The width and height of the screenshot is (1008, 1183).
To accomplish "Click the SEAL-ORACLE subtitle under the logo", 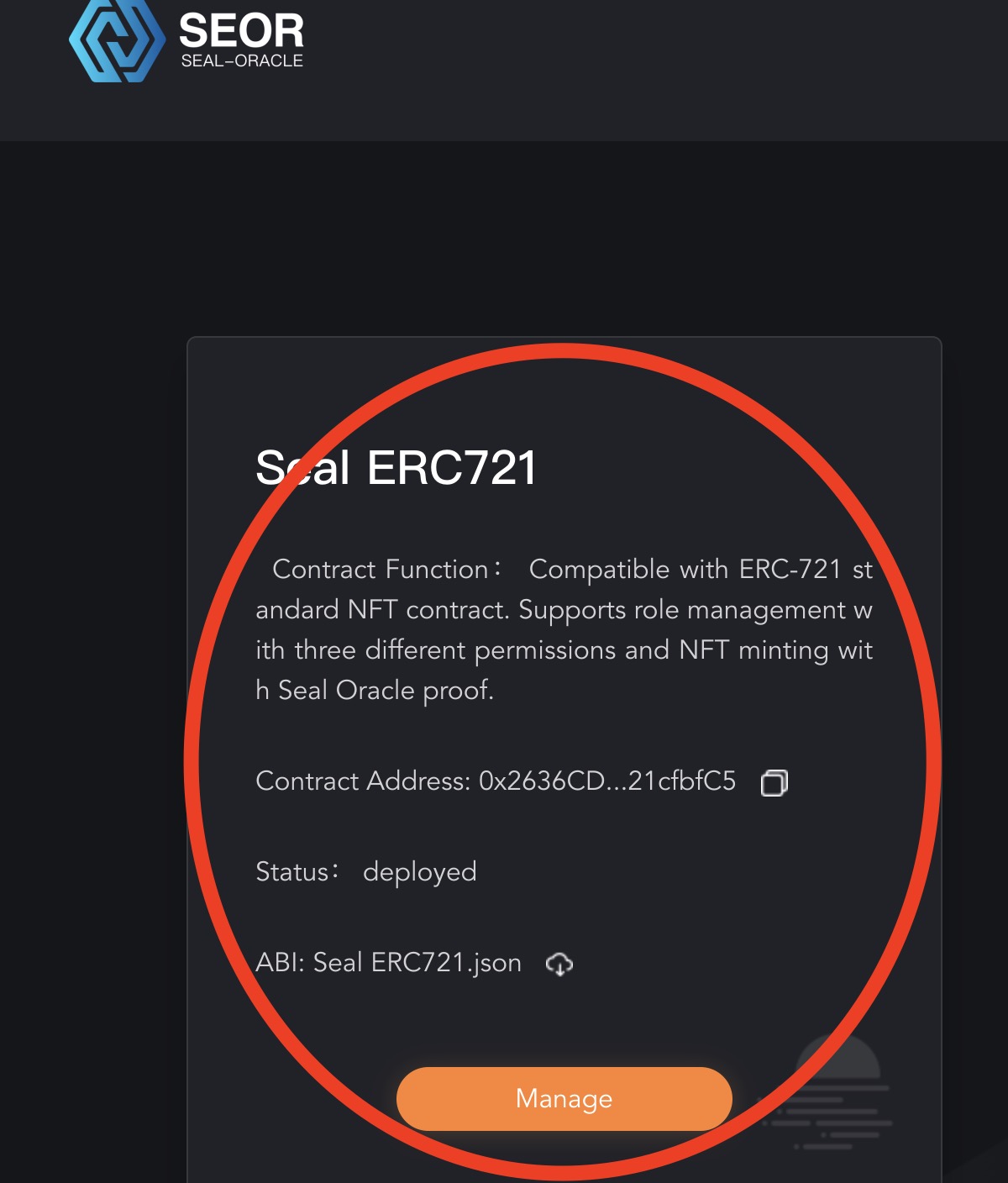I will (x=242, y=61).
